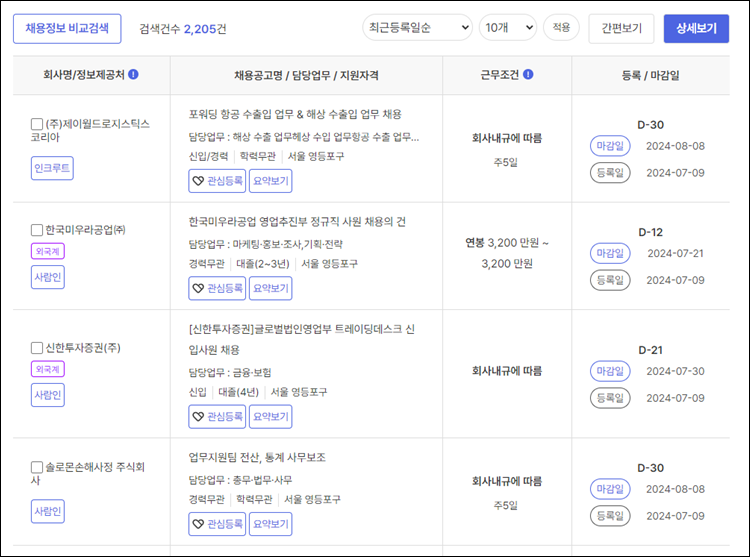Image resolution: width=750 pixels, height=557 pixels.
Task: Switch to 상세보기 view
Action: 696,29
